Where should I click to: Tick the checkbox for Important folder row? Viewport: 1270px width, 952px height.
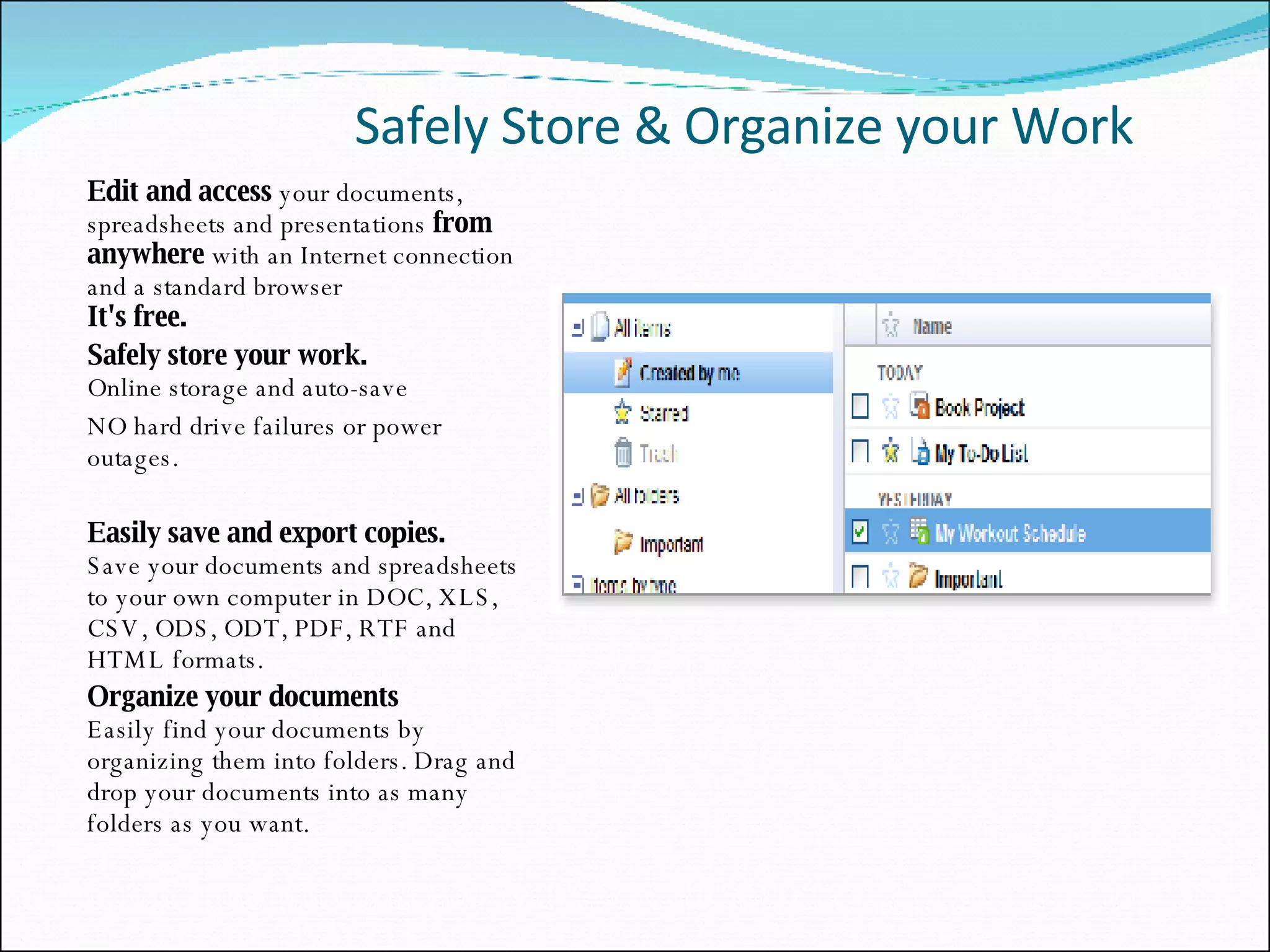click(x=860, y=576)
